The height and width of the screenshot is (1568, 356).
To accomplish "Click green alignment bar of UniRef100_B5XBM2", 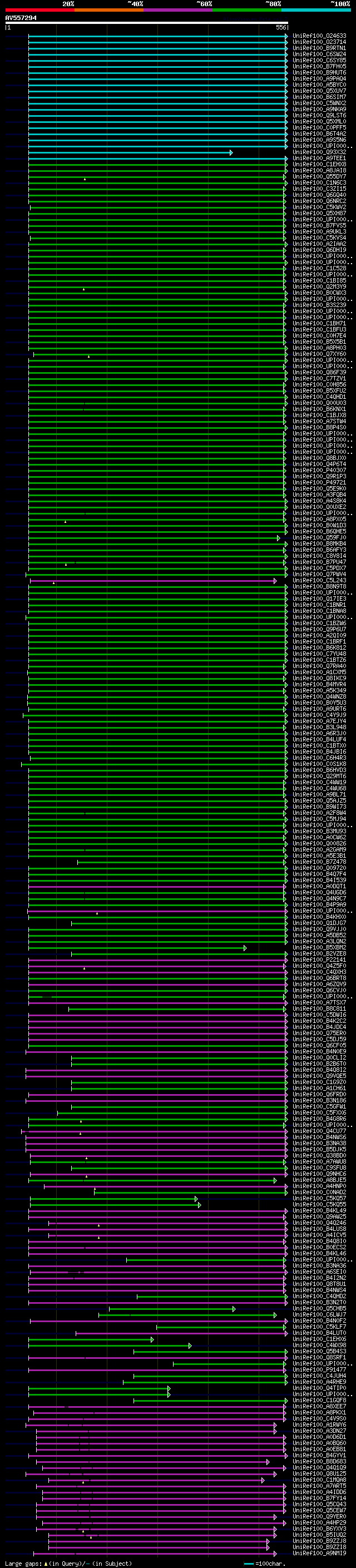I will tap(137, 948).
